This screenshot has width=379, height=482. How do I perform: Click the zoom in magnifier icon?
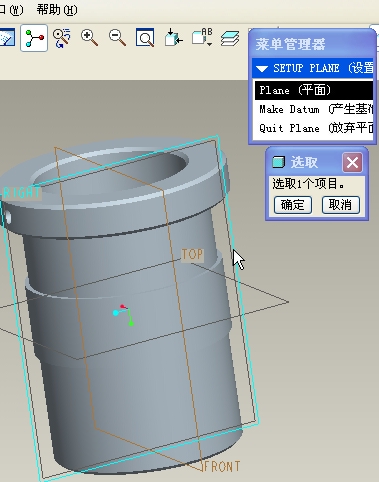tap(89, 38)
